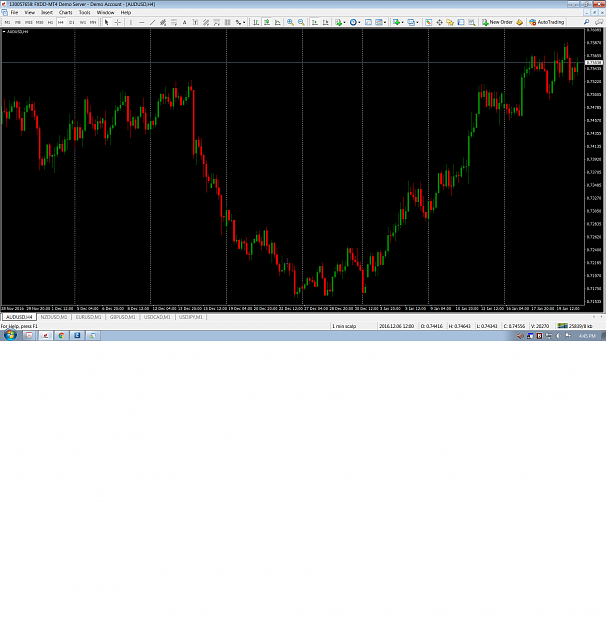606x625 pixels.
Task: Open the new chart dropdown
Action: [398, 22]
